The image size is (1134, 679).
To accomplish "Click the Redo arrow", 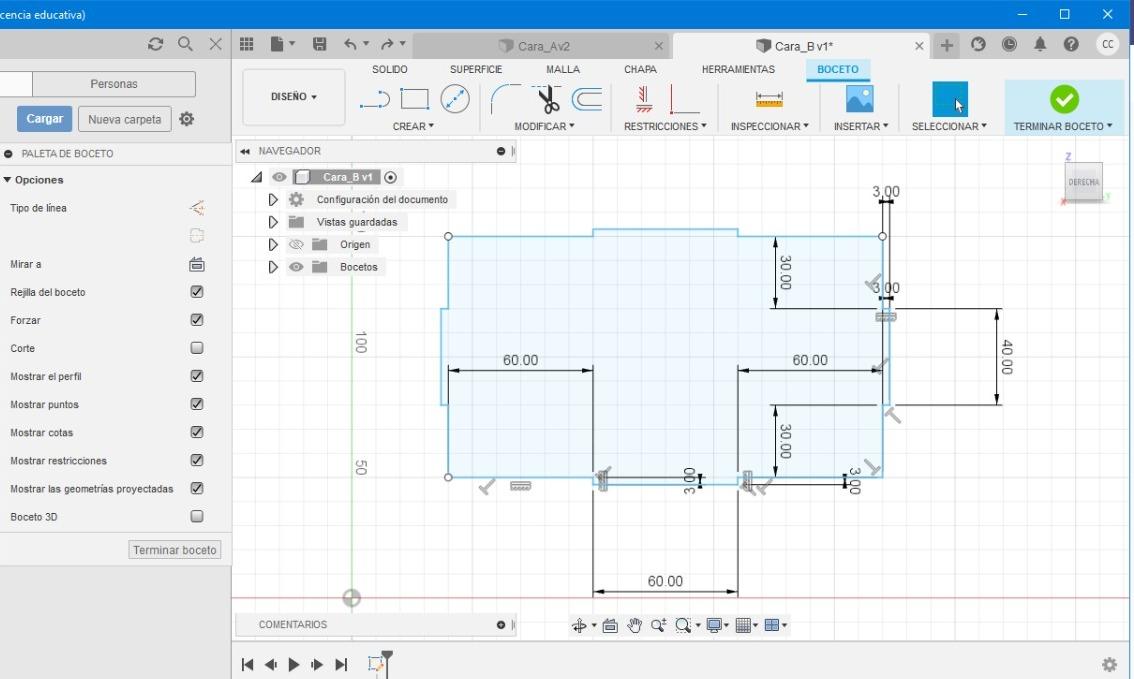I will tap(388, 44).
